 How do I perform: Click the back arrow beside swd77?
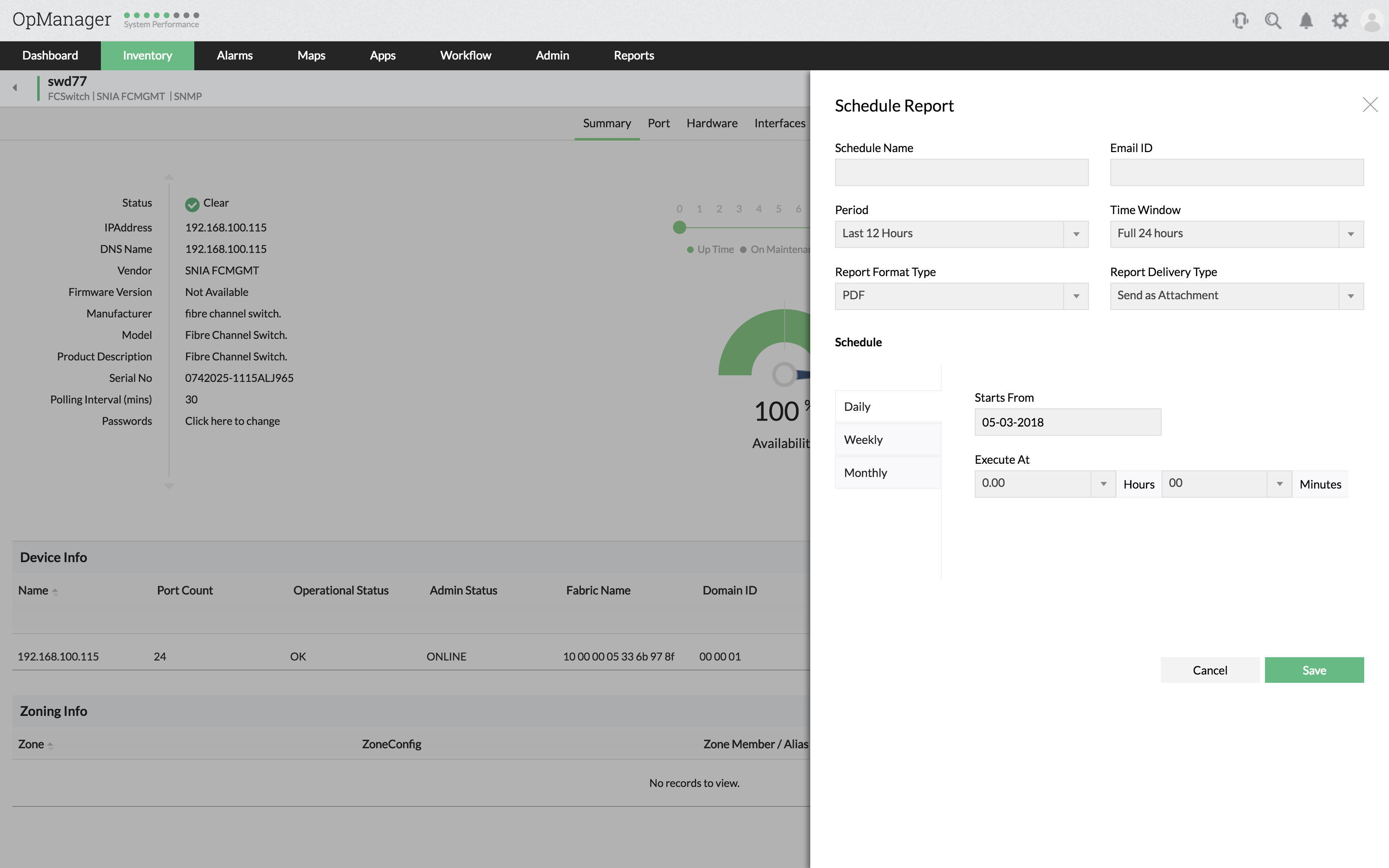(x=15, y=88)
